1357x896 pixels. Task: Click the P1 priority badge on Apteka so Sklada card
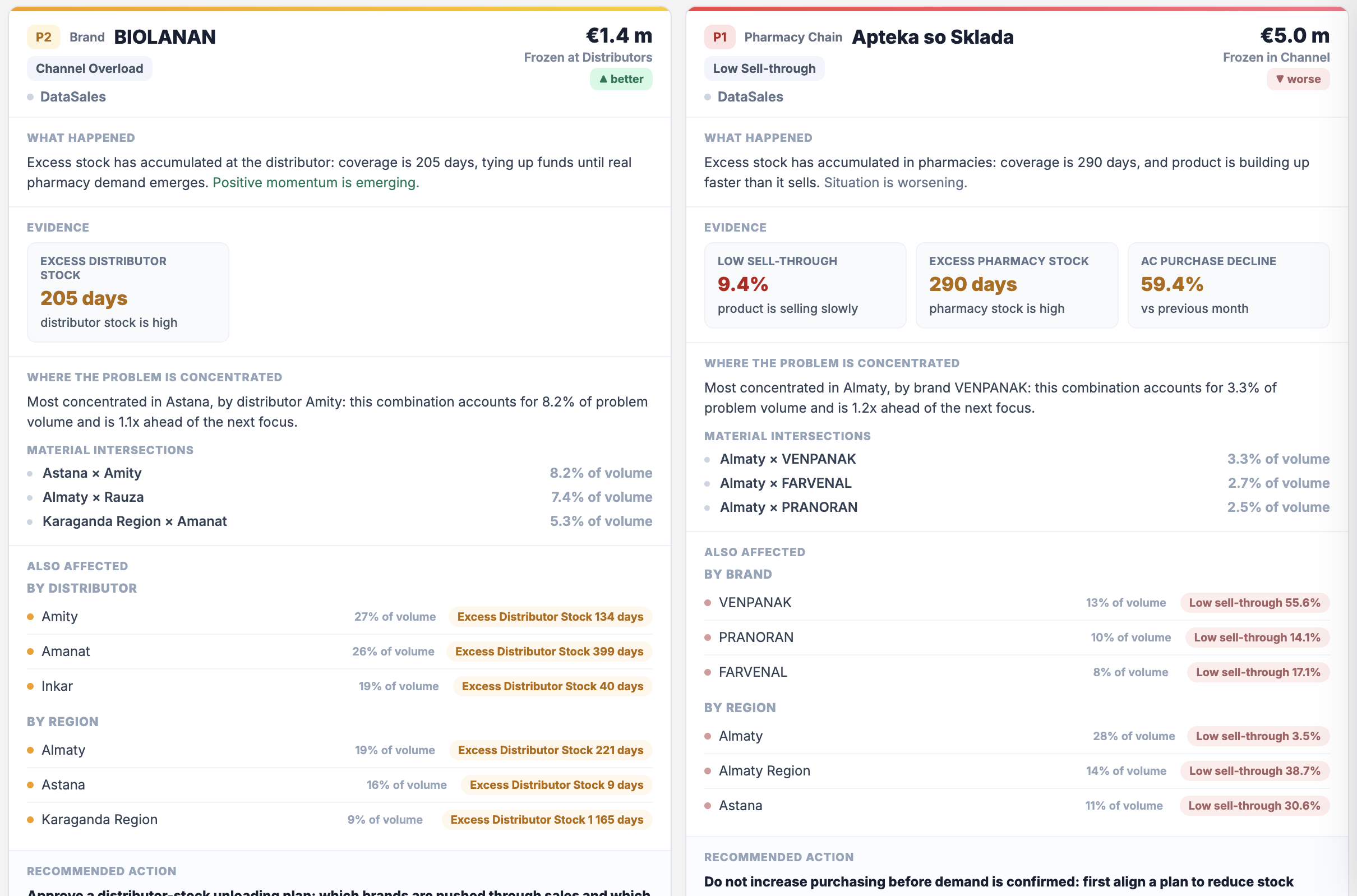[720, 37]
